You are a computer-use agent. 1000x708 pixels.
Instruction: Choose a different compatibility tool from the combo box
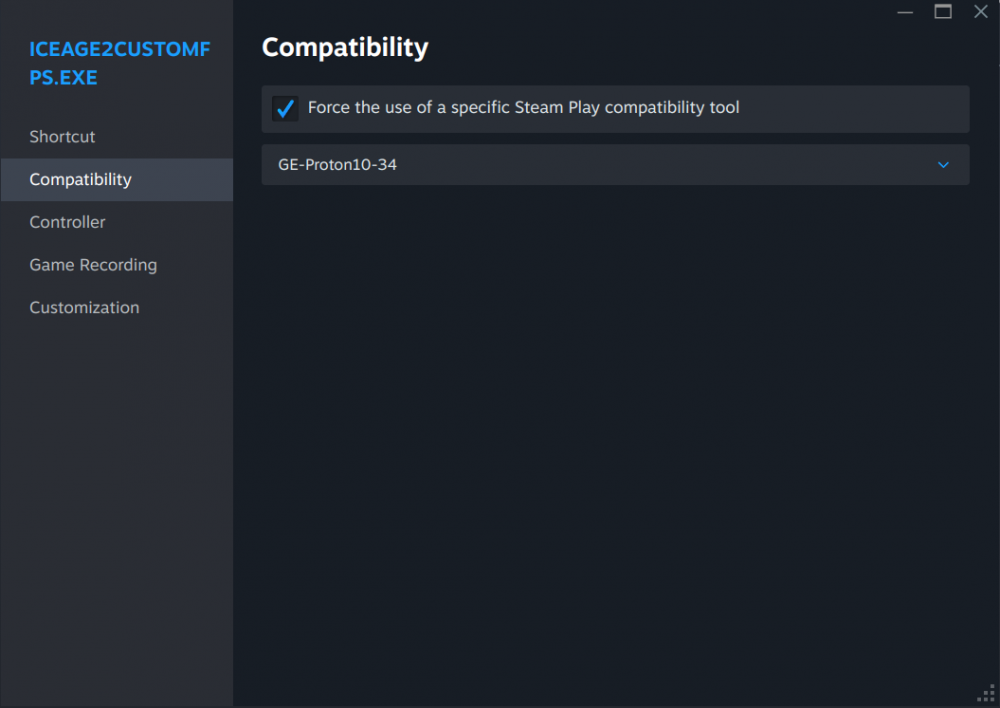click(615, 164)
